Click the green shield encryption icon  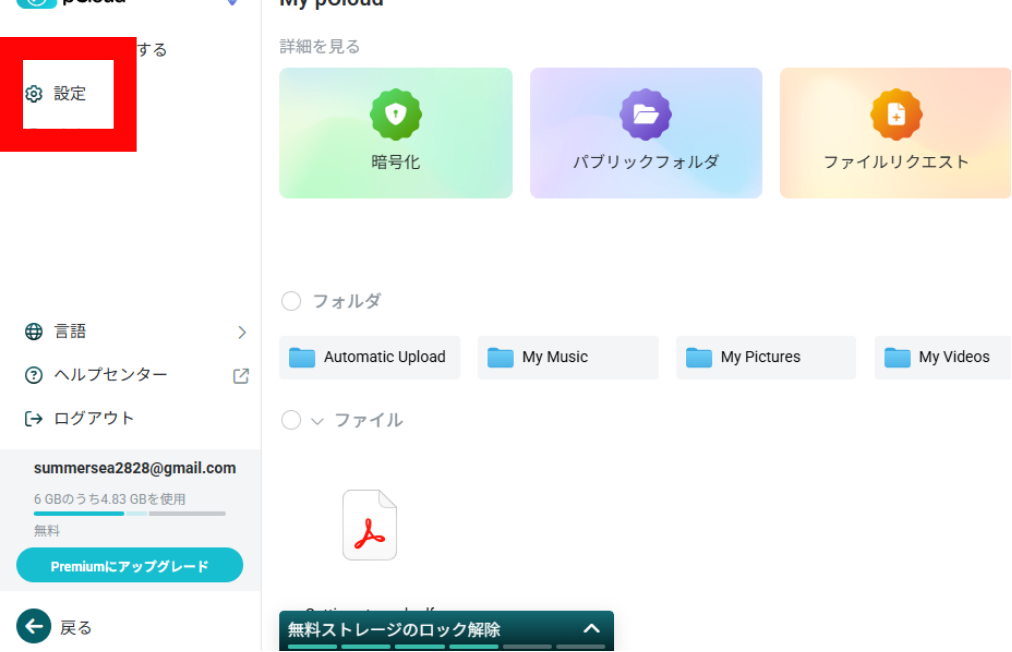(396, 114)
